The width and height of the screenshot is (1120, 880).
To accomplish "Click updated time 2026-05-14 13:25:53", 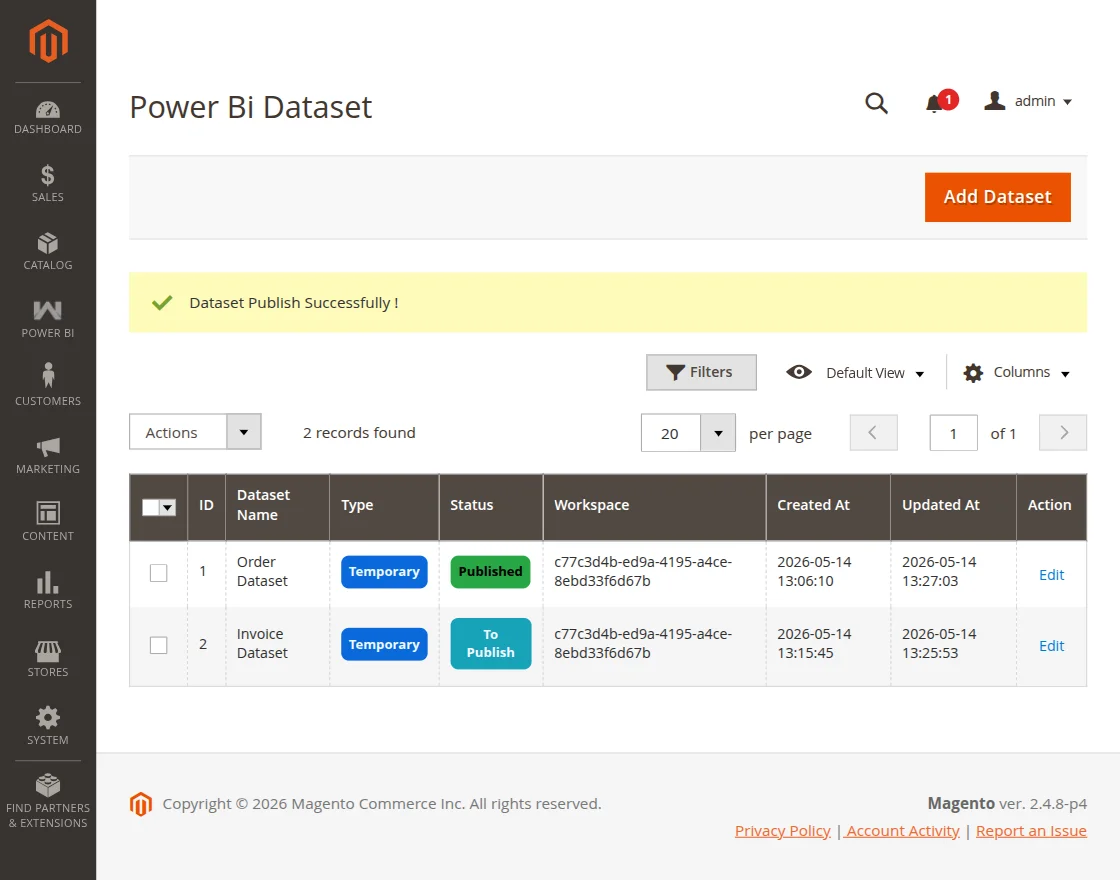I will [x=939, y=644].
